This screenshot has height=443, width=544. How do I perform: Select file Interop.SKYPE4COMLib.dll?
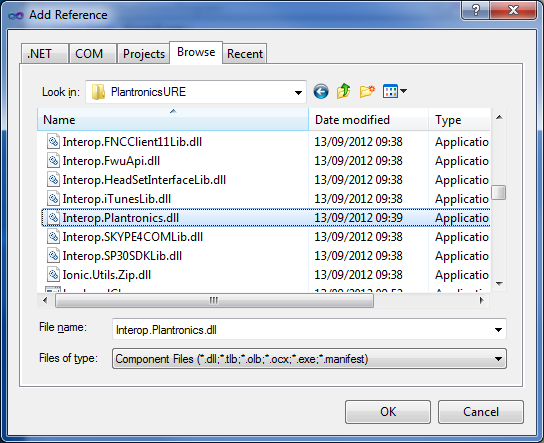coord(133,237)
